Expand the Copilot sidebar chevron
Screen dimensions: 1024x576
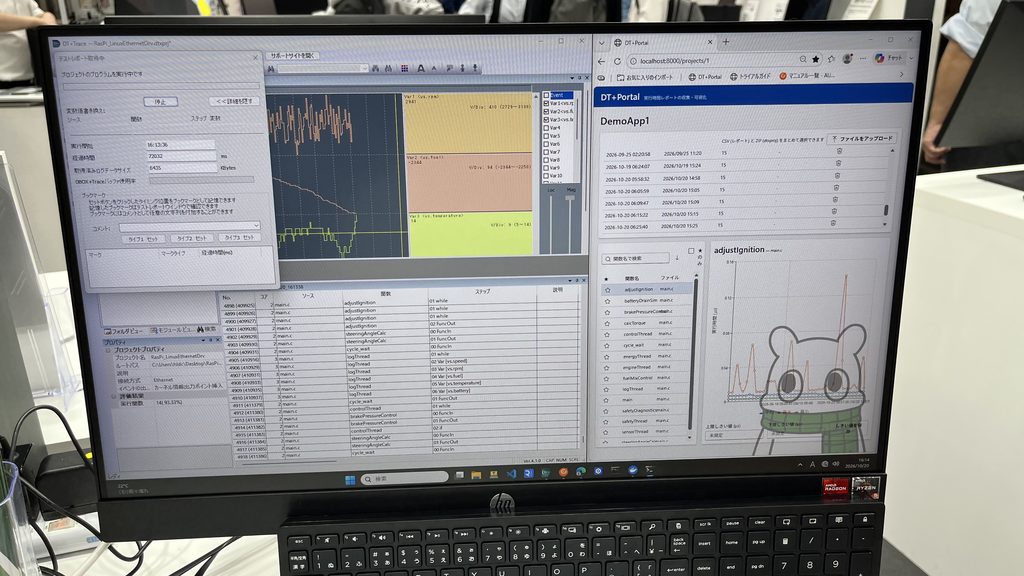pyautogui.click(x=911, y=57)
